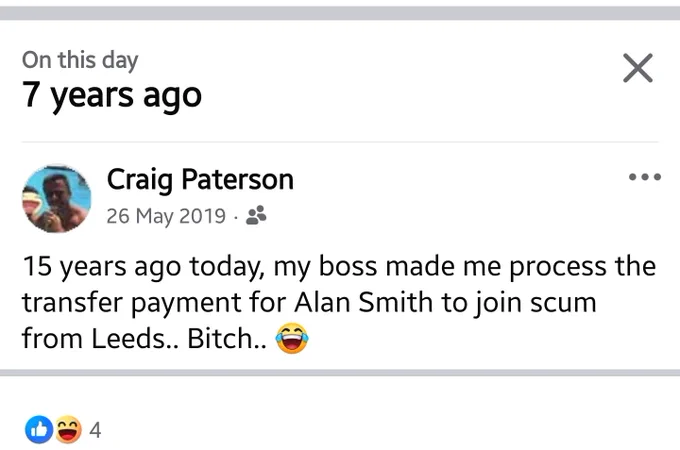
Task: Tap the "On this day" header label
Action: point(80,60)
